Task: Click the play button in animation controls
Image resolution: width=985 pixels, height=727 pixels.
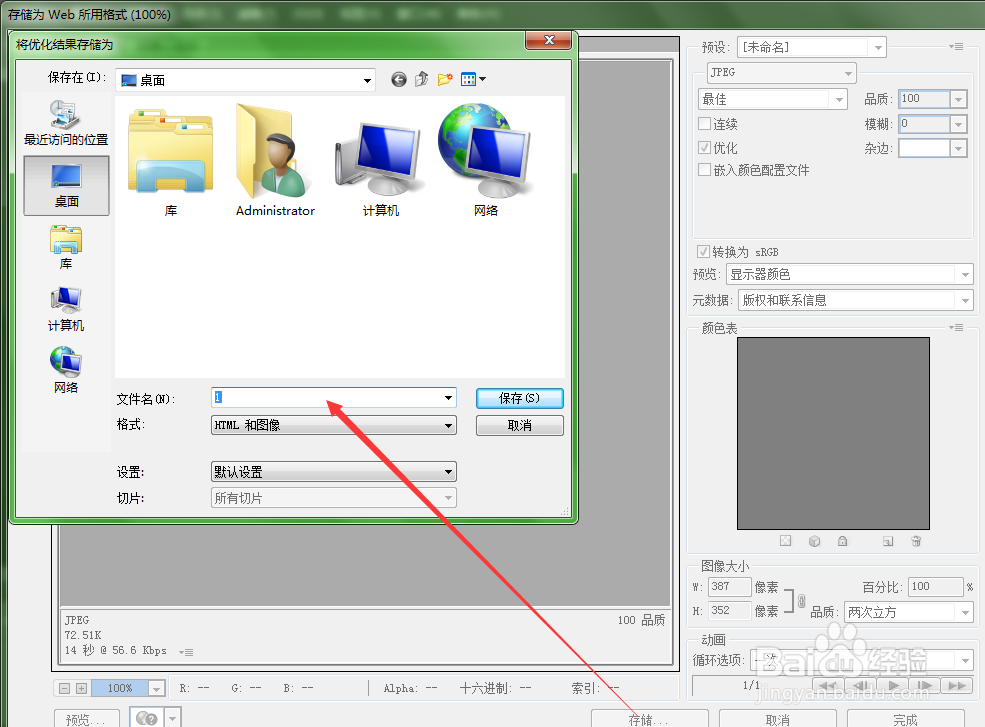Action: [x=893, y=686]
